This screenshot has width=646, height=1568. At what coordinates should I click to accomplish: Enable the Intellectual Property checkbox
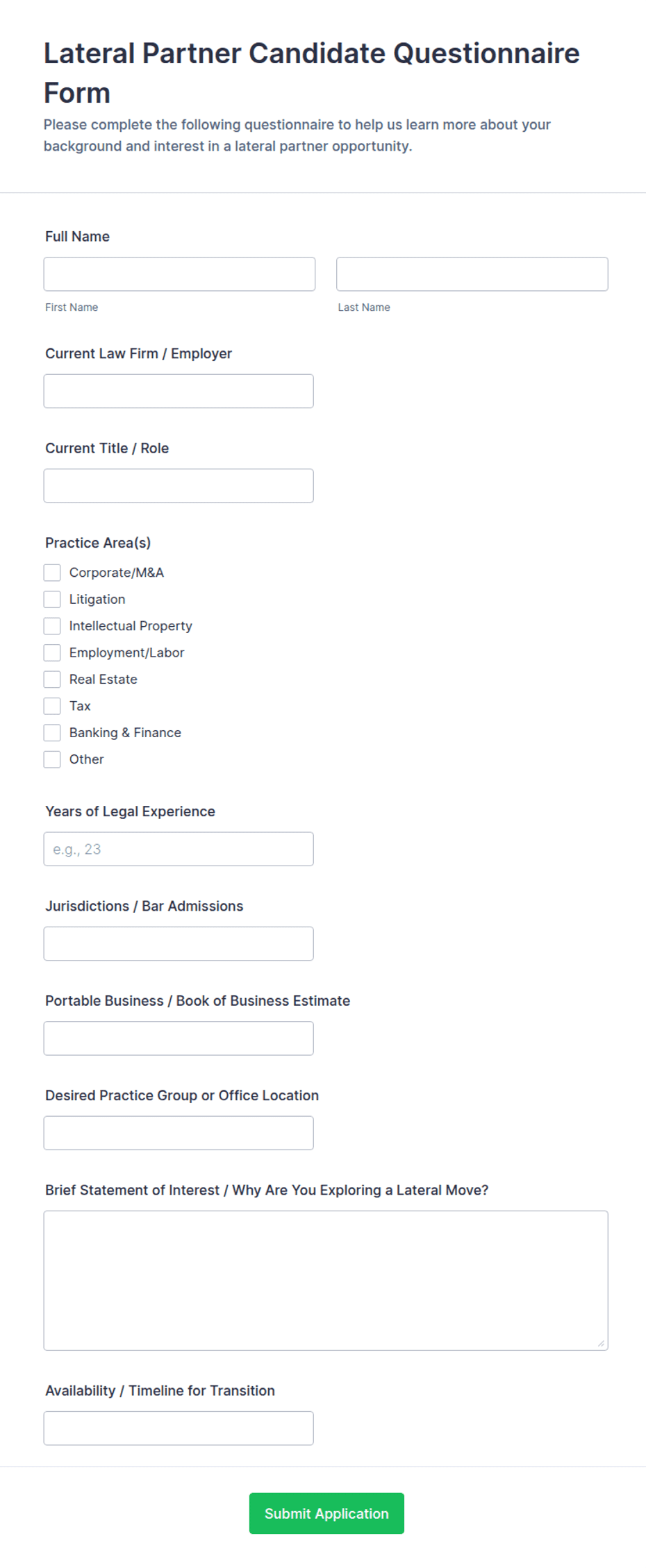pos(52,626)
